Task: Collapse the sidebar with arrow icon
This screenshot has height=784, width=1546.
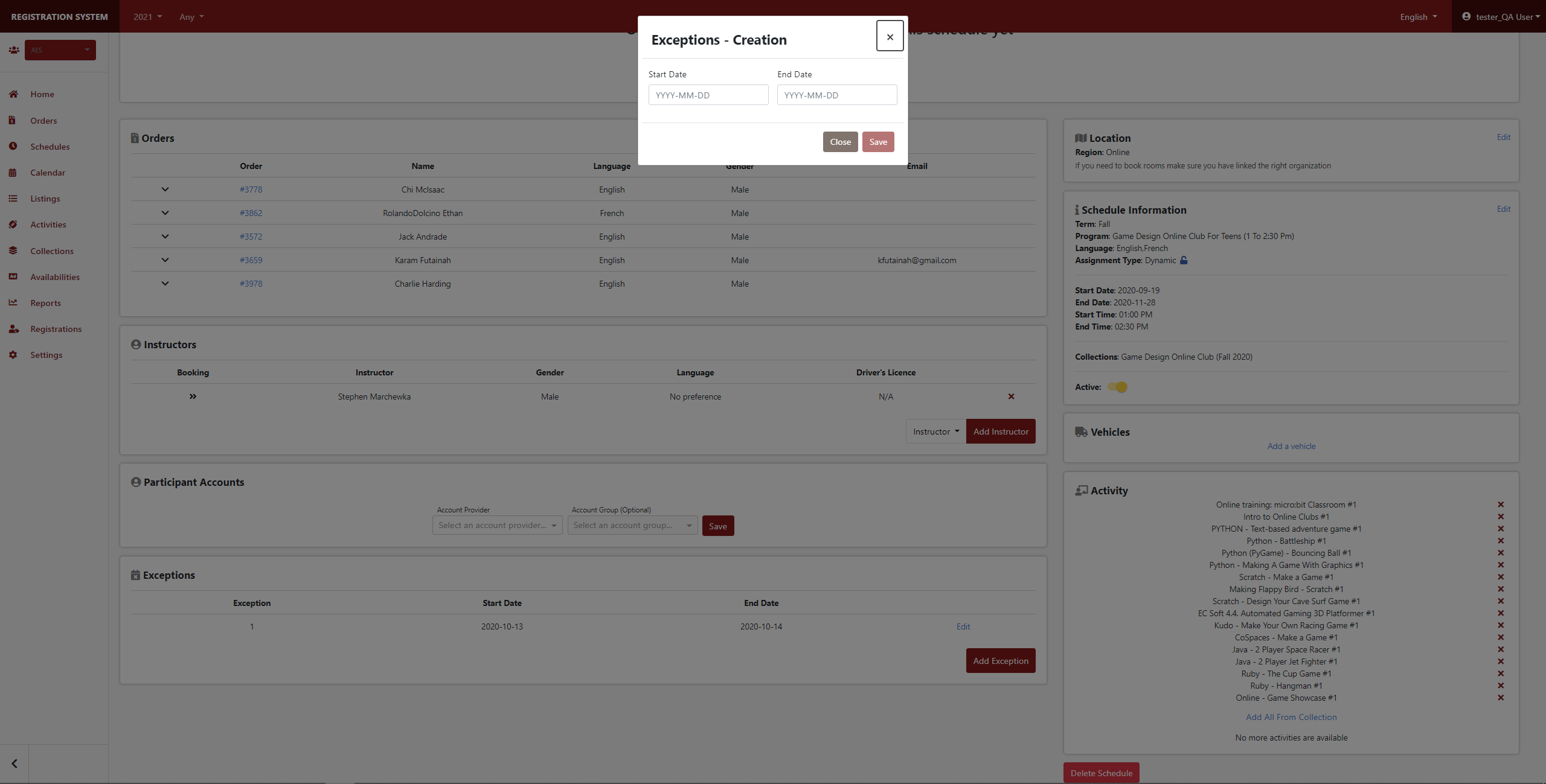Action: pyautogui.click(x=14, y=763)
